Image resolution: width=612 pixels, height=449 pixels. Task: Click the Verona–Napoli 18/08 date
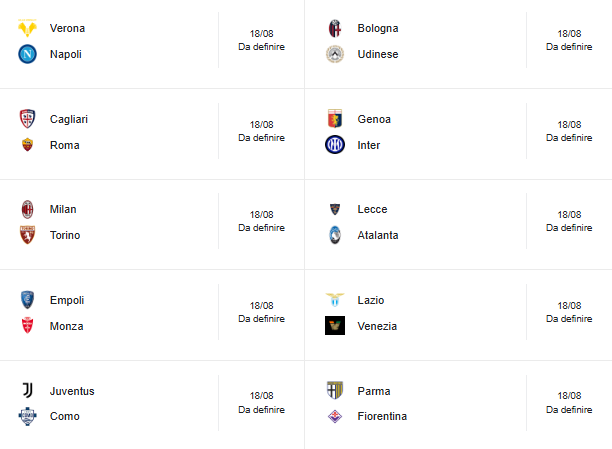pos(262,33)
